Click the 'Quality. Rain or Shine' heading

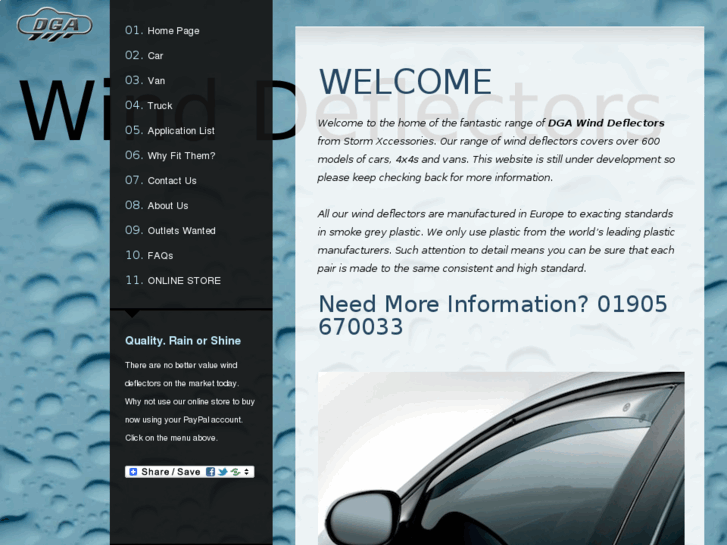click(x=183, y=341)
